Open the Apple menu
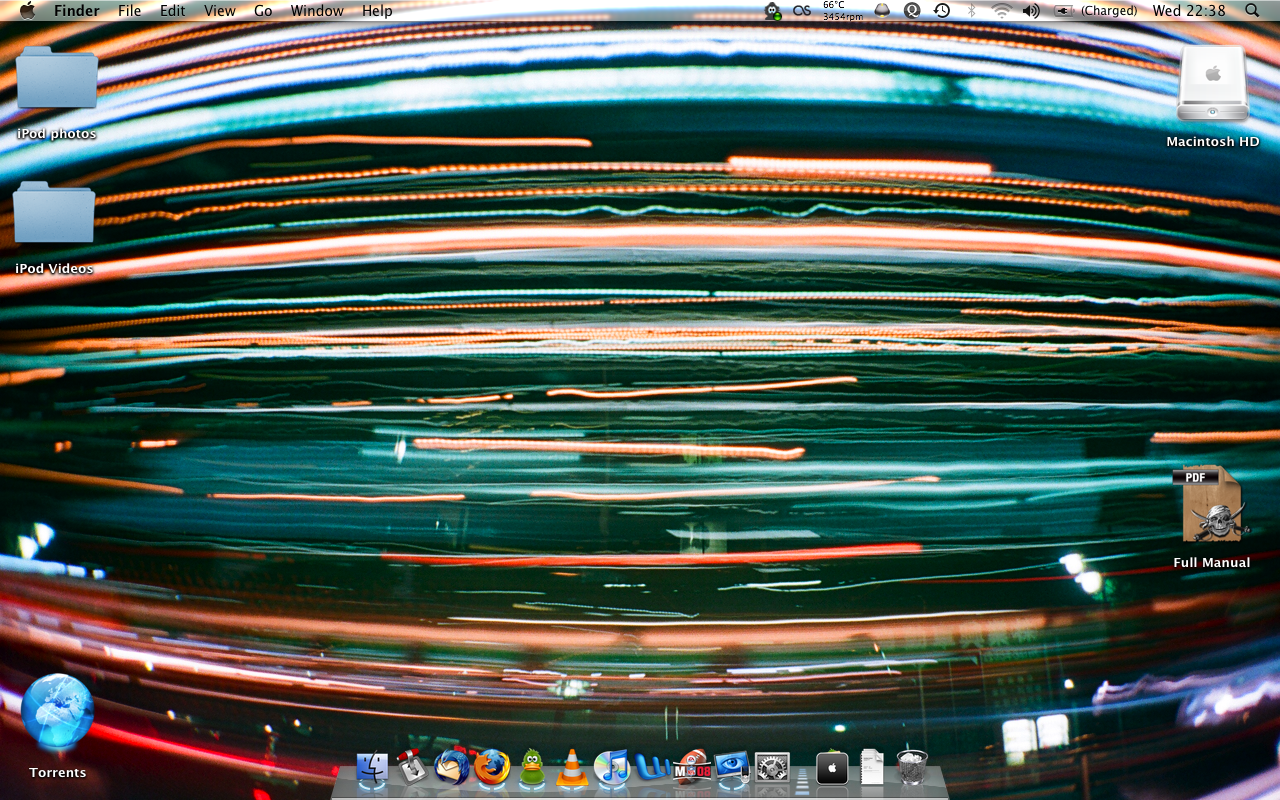Screen dimensions: 1280x800 [x=27, y=11]
